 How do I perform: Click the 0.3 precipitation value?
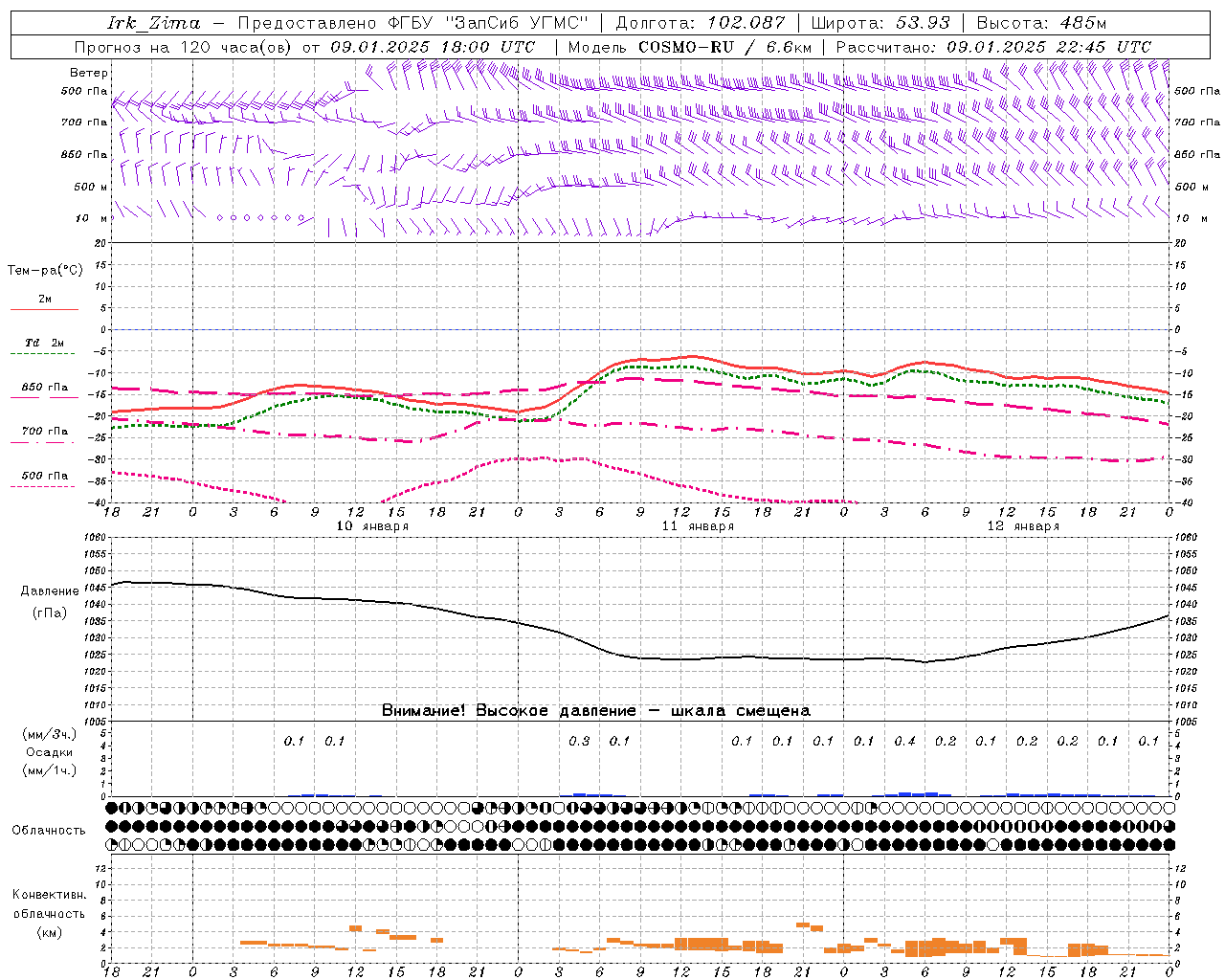(579, 741)
